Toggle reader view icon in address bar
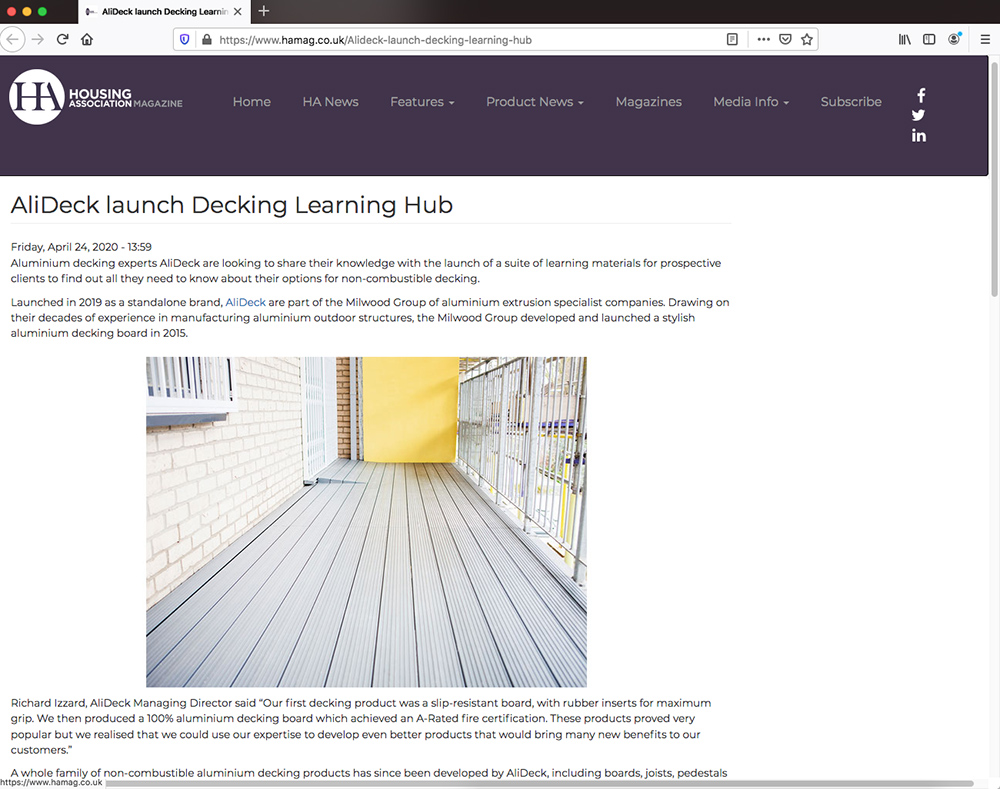Viewport: 1000px width, 789px height. [x=732, y=40]
